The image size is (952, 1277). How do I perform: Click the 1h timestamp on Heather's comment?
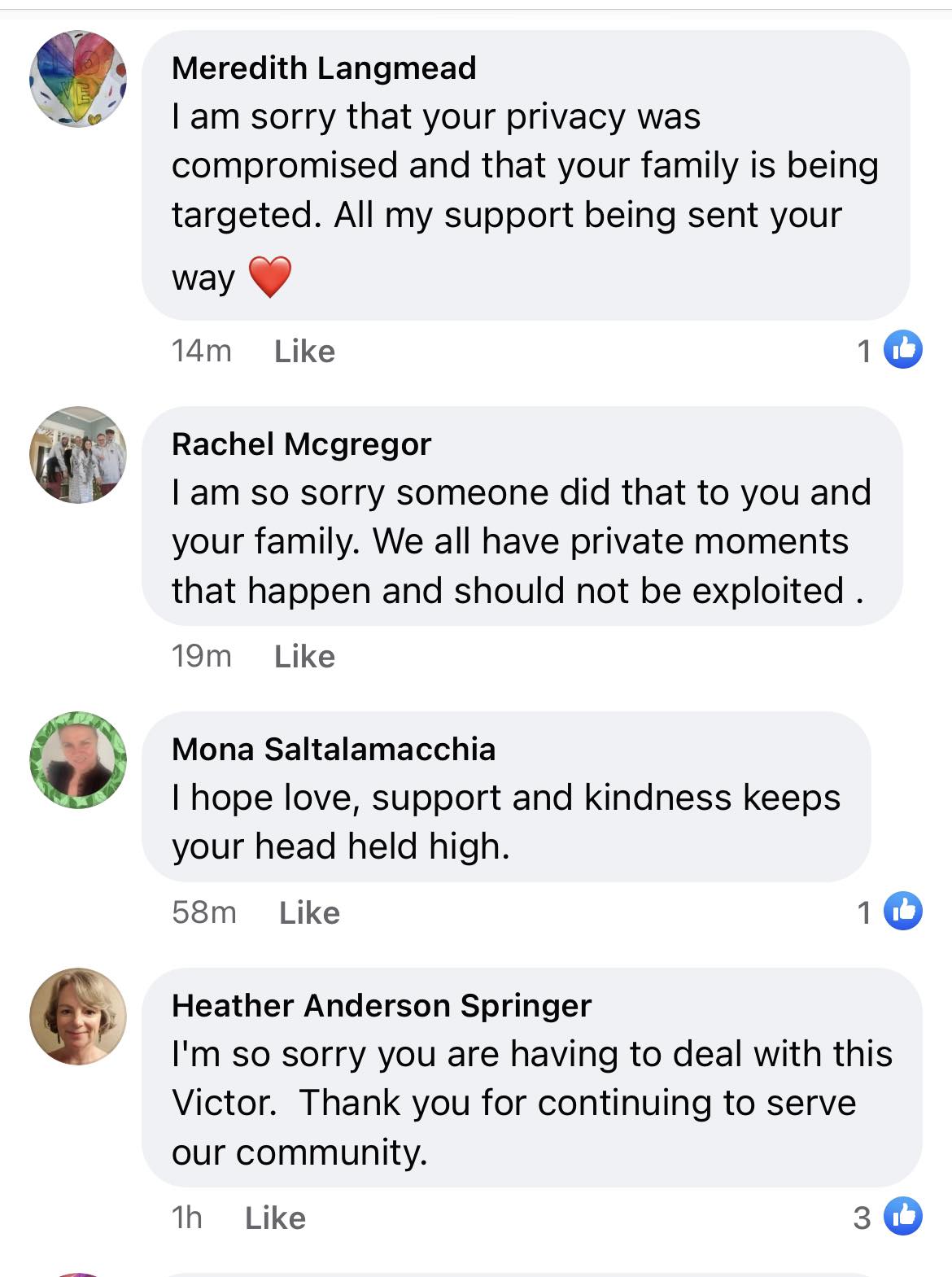click(x=186, y=1218)
